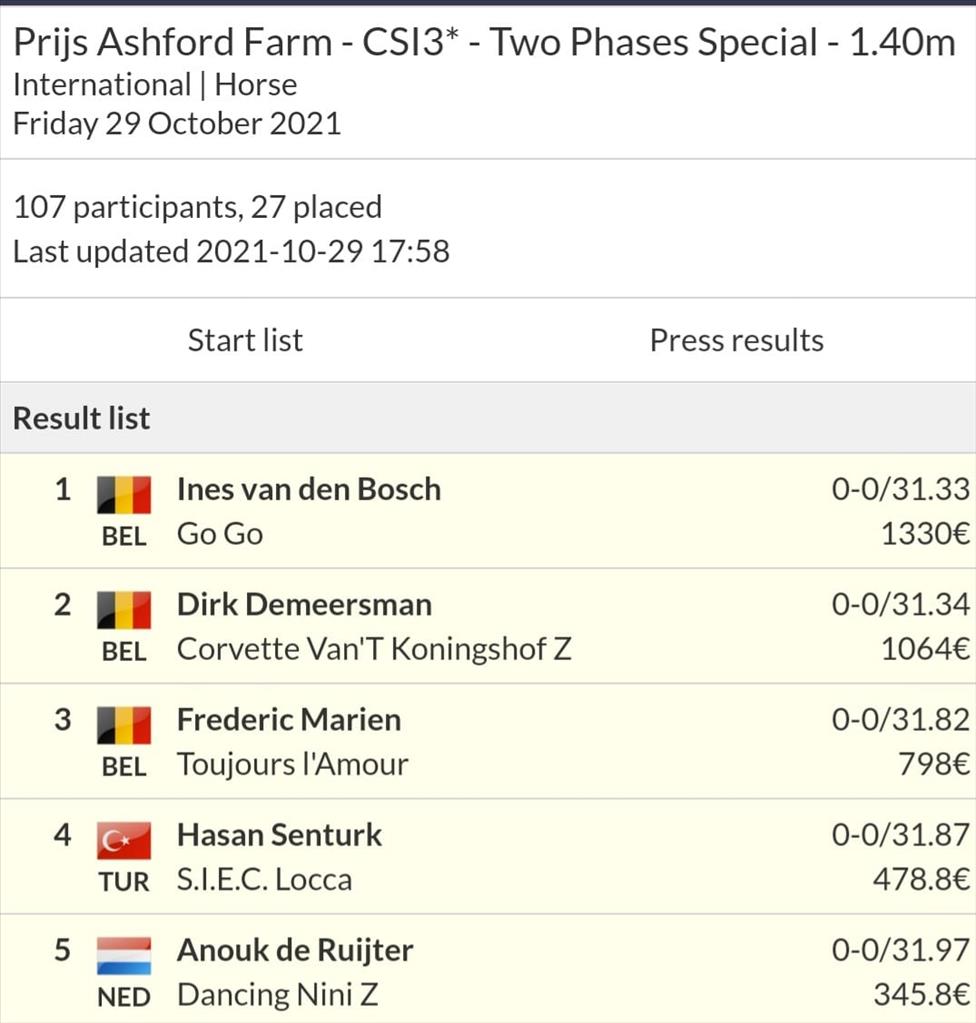Open the Start list tab
Image resolution: width=976 pixels, height=1023 pixels.
[245, 340]
